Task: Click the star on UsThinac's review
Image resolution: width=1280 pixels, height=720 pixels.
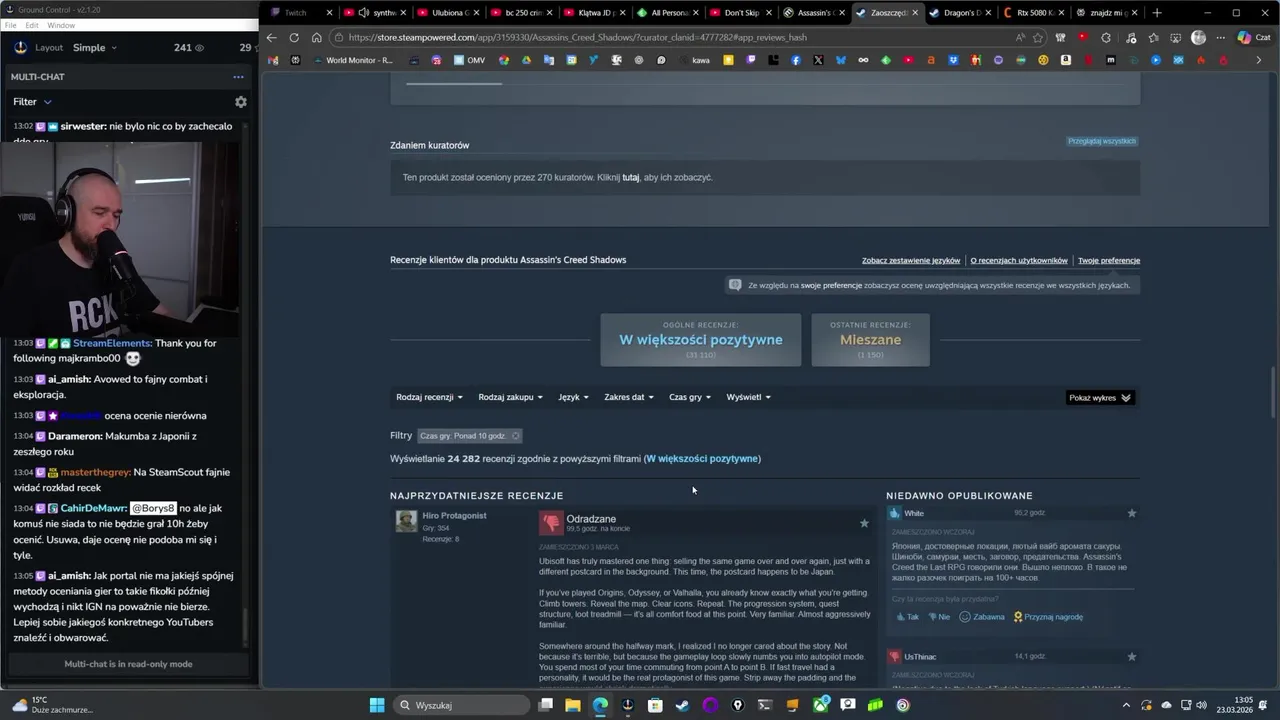Action: pos(1132,657)
